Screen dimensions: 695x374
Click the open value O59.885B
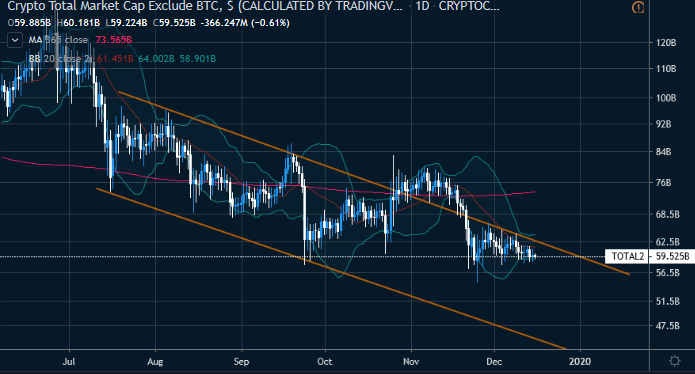(29, 23)
